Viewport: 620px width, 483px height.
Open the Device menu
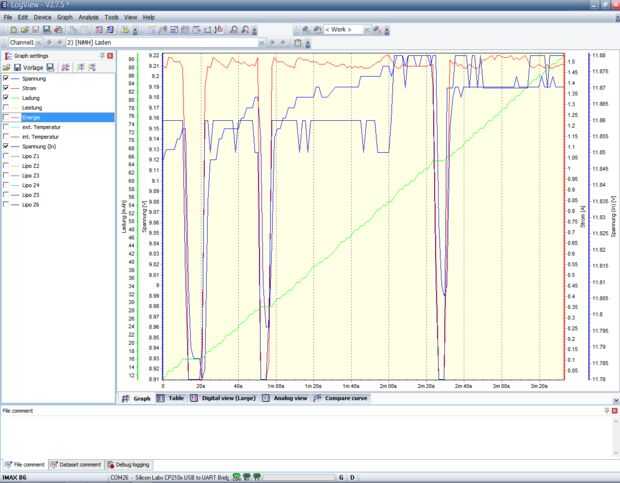pos(42,17)
